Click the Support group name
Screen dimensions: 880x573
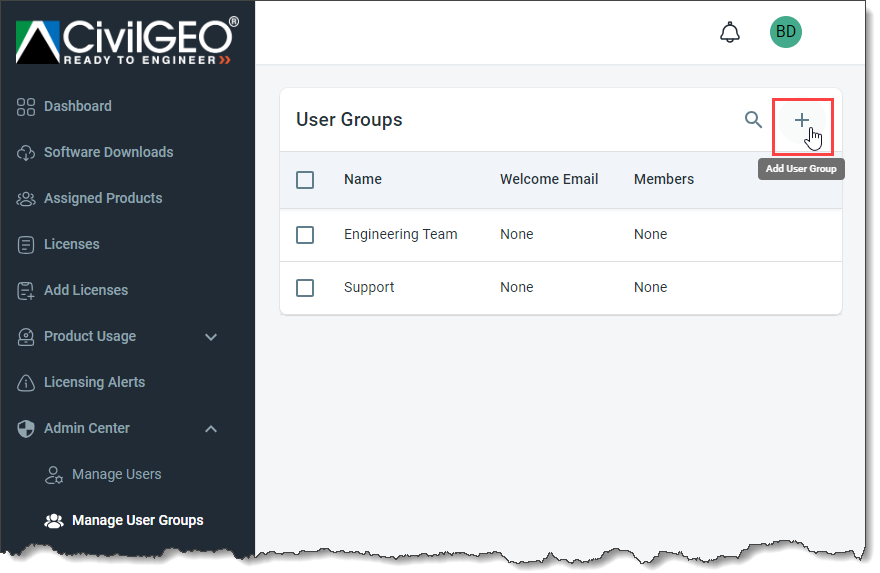pos(369,288)
